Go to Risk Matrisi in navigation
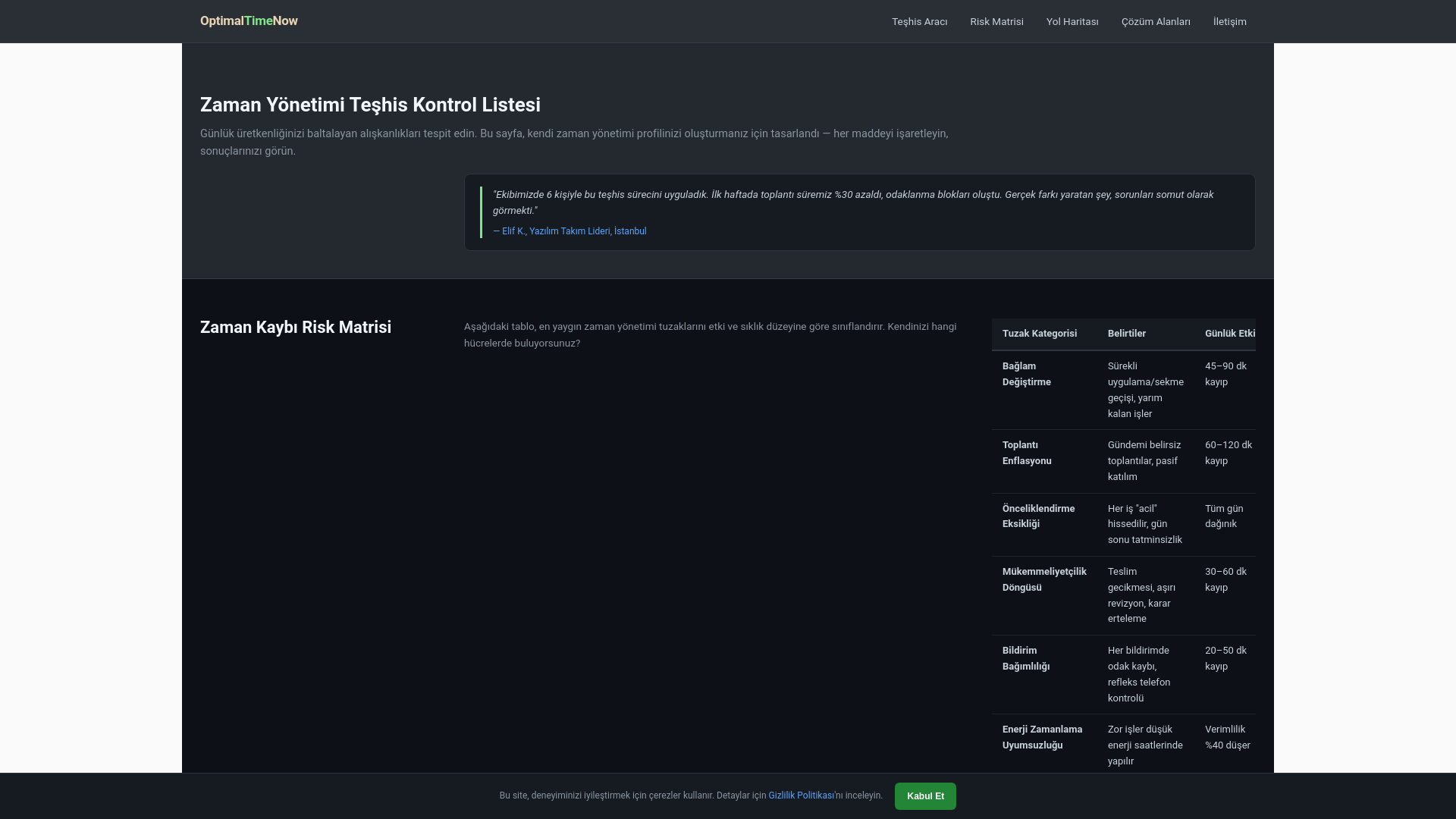Viewport: 1456px width, 819px height. [x=996, y=22]
